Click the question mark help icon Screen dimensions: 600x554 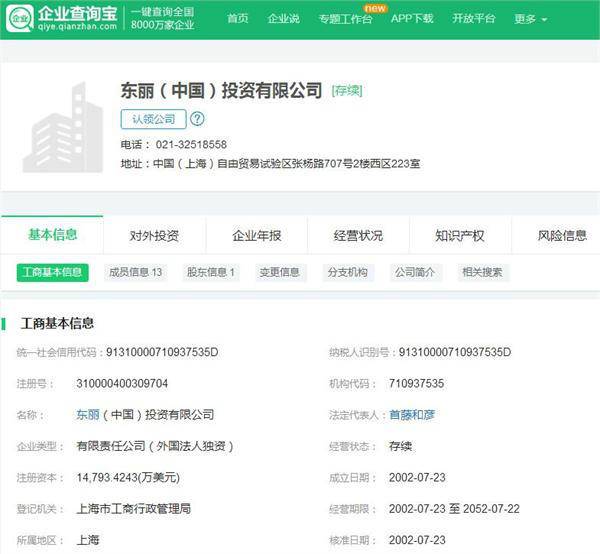(x=197, y=119)
